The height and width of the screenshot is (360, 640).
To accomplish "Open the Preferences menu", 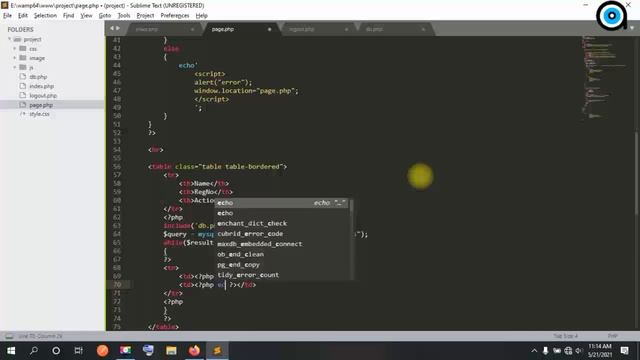I will point(175,16).
